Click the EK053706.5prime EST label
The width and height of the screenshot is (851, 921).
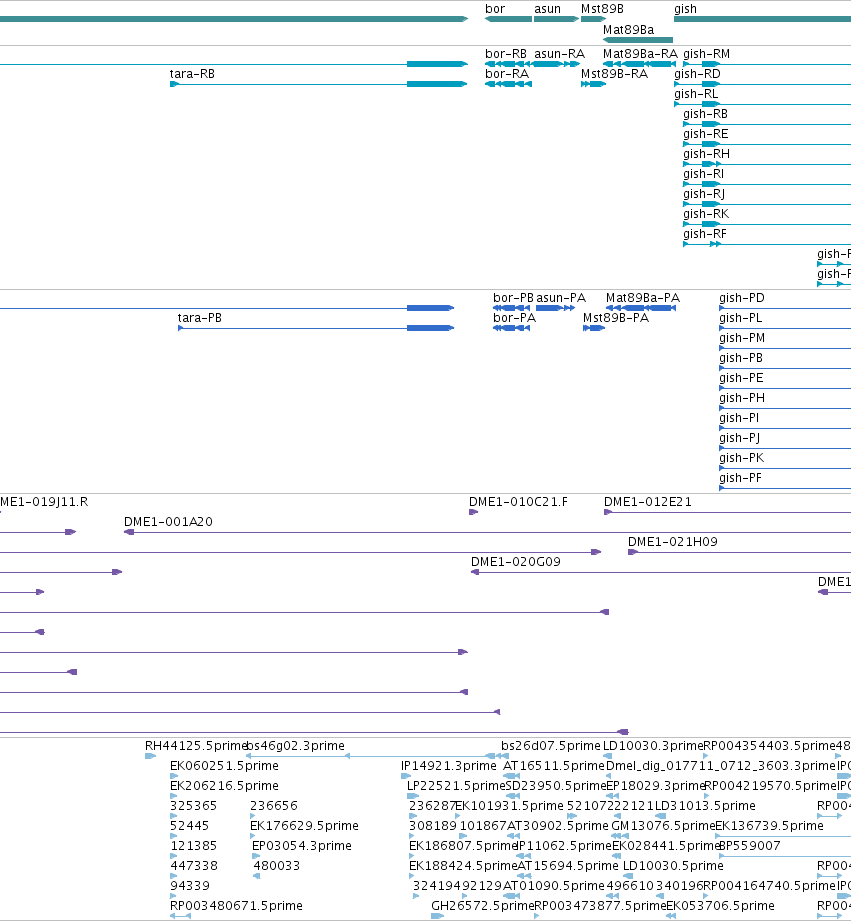tap(720, 905)
